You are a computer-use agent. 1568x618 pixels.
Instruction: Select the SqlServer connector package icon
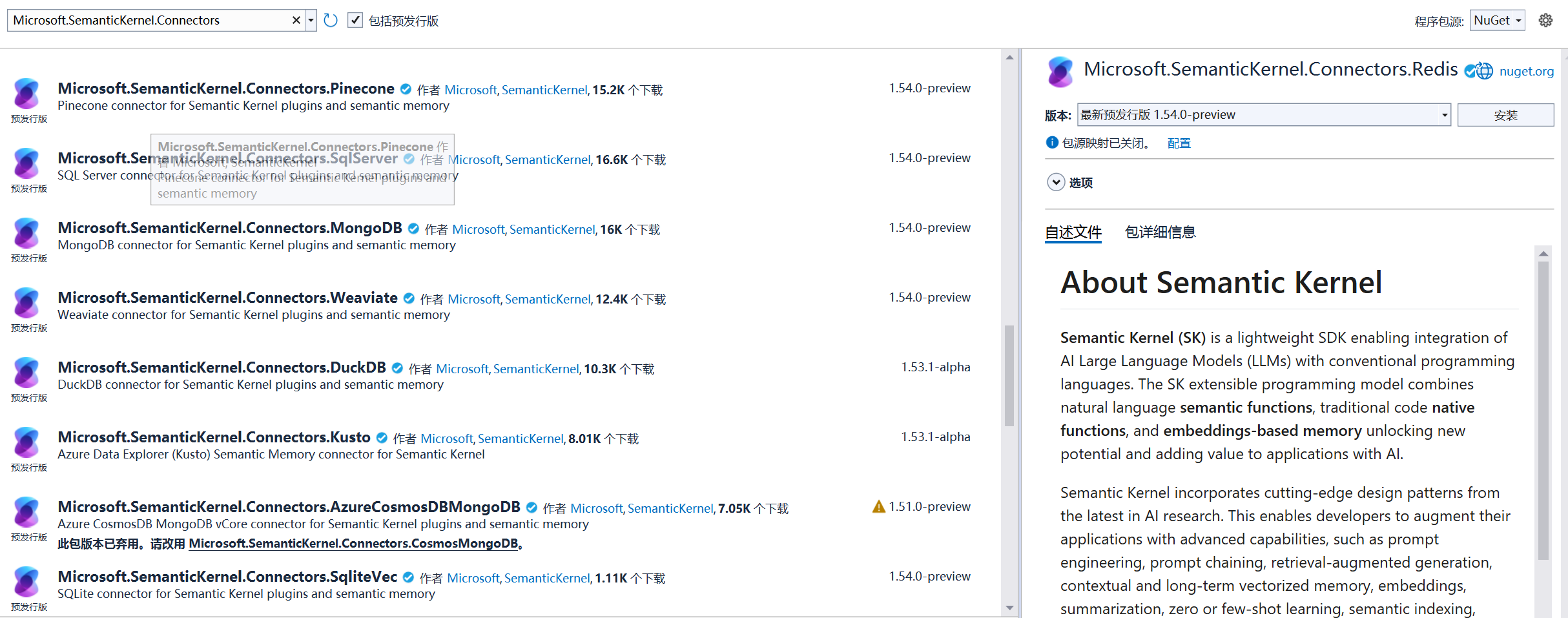click(26, 163)
